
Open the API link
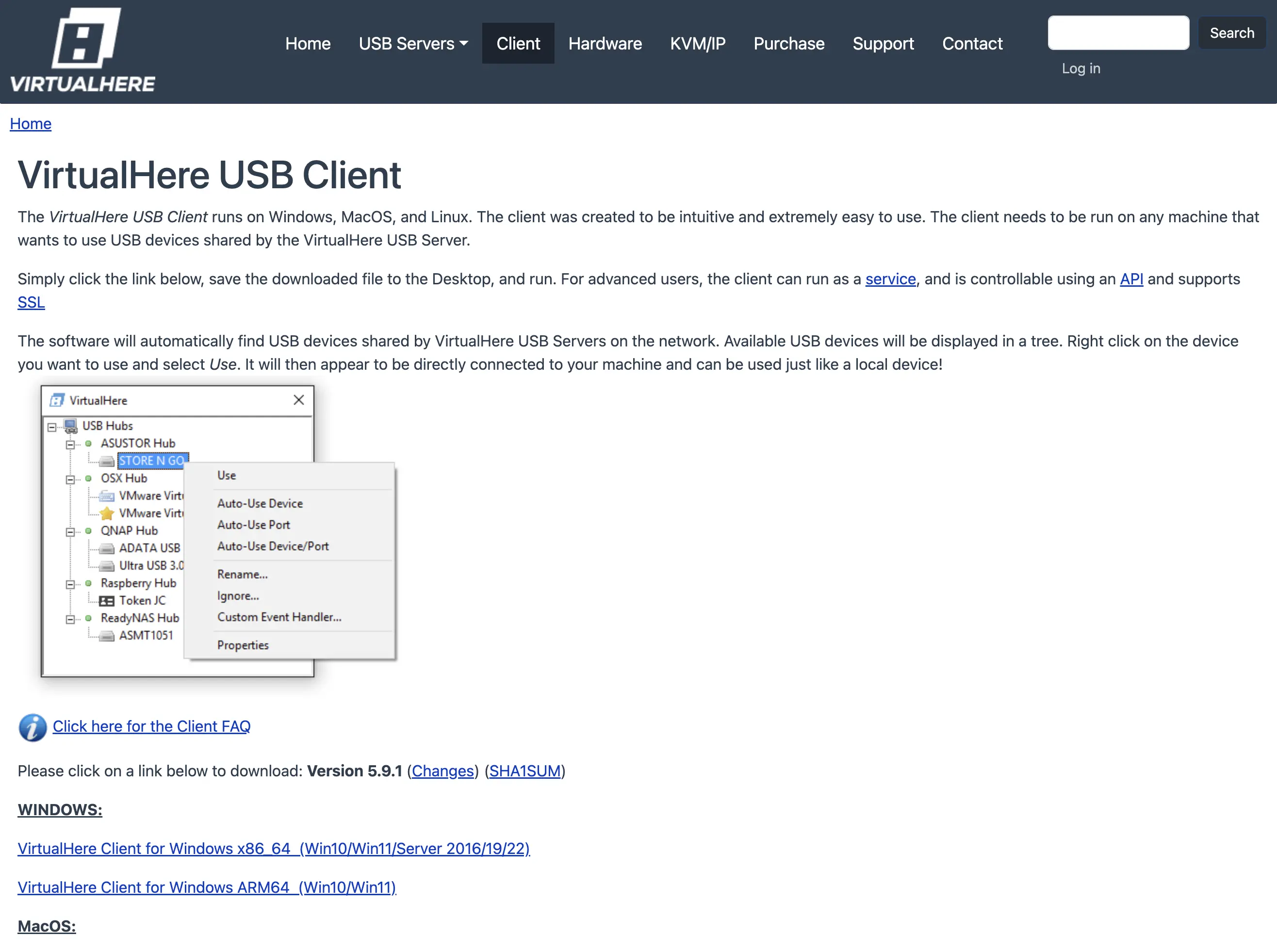(1131, 279)
